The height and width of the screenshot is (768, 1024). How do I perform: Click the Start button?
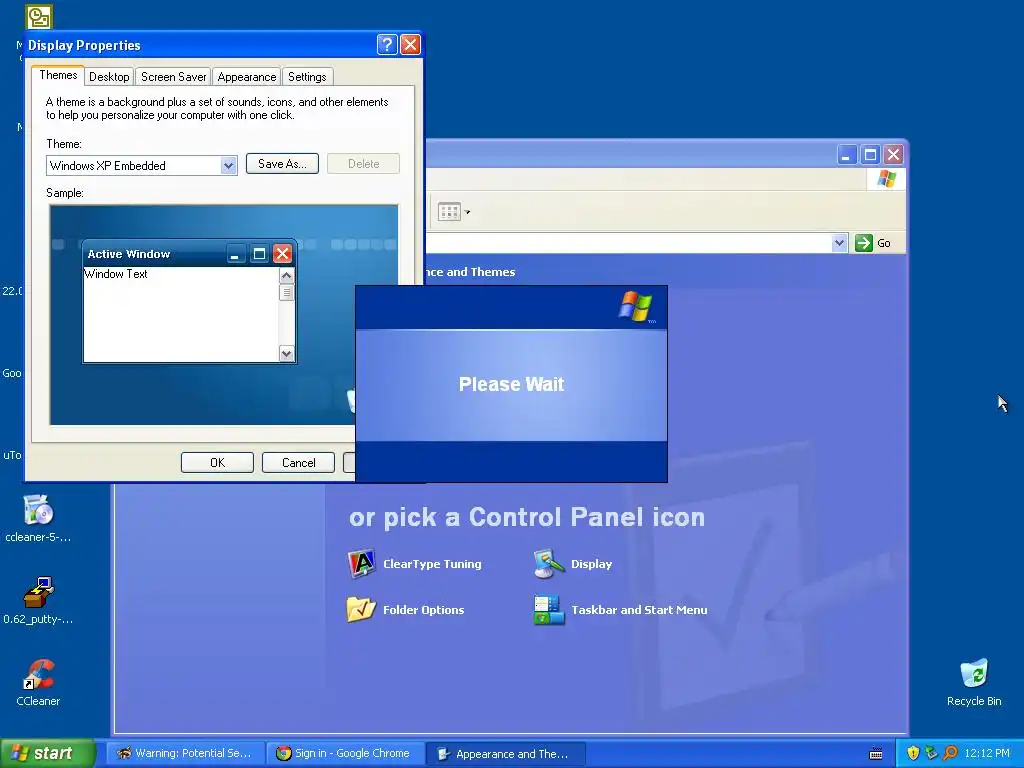tap(46, 753)
